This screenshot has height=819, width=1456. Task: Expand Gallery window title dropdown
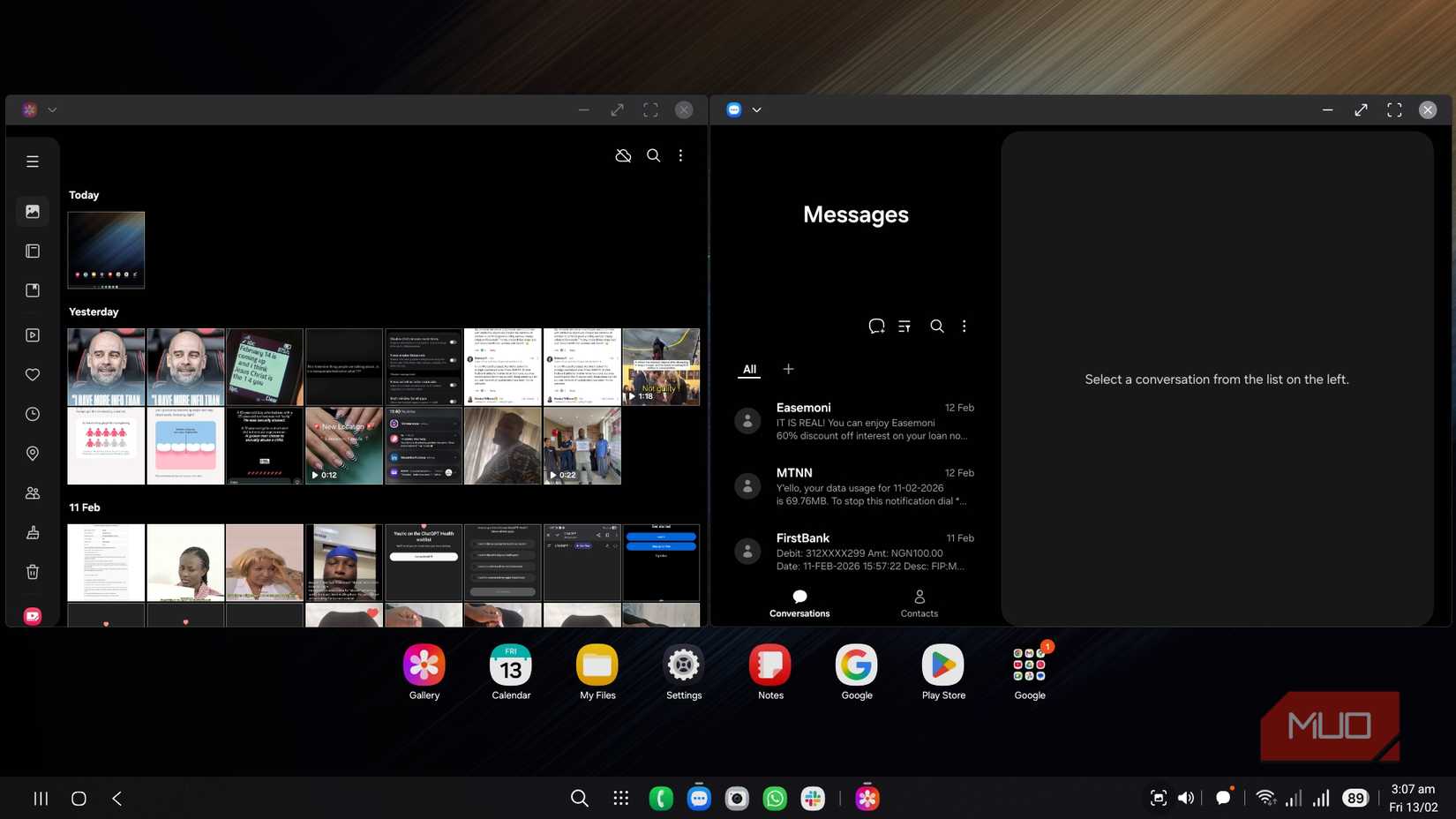pyautogui.click(x=52, y=110)
